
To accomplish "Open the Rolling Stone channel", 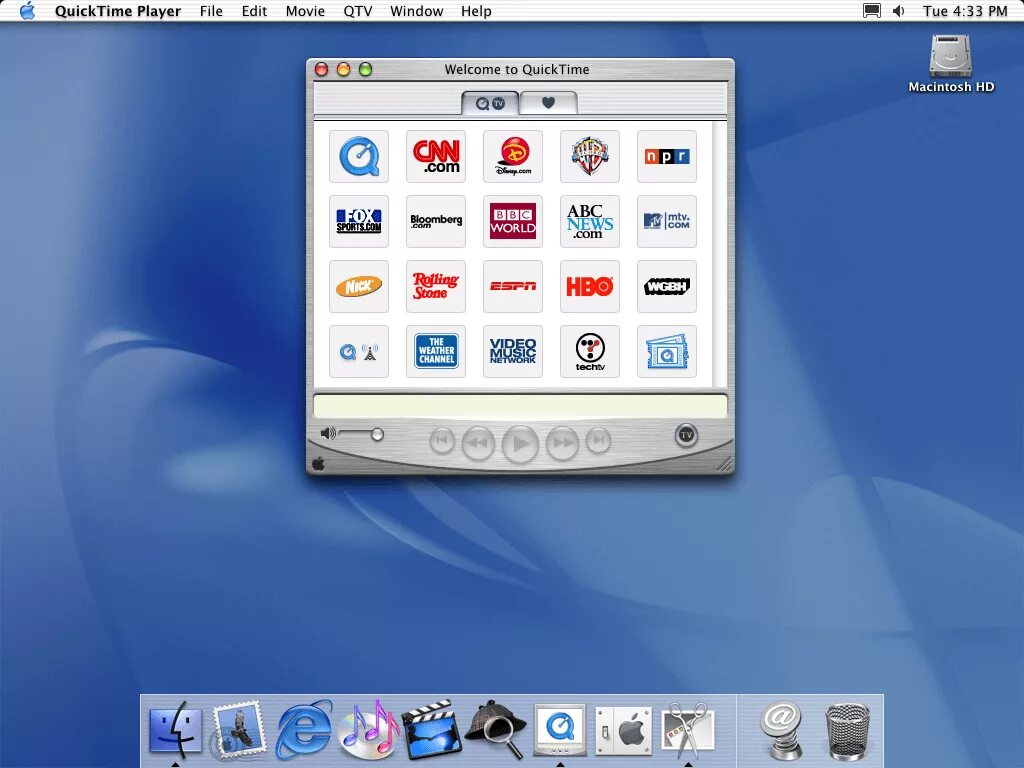I will (436, 287).
